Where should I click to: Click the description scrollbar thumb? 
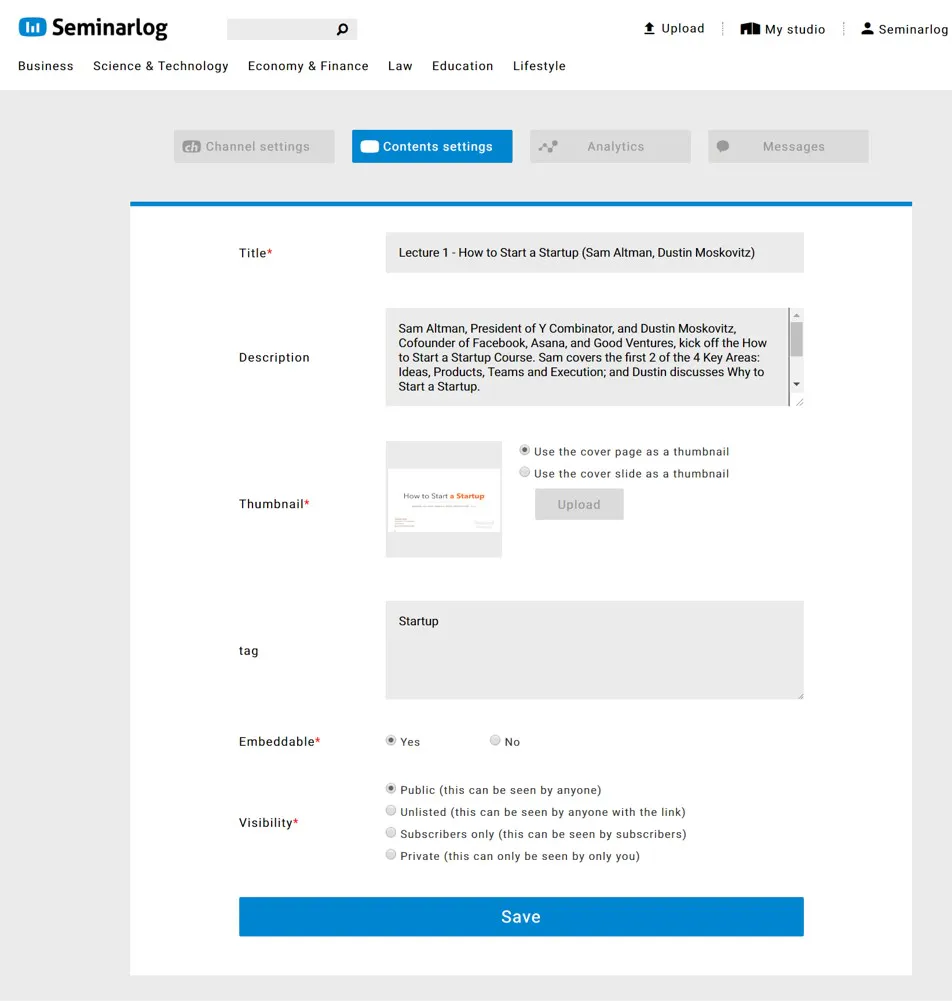797,339
